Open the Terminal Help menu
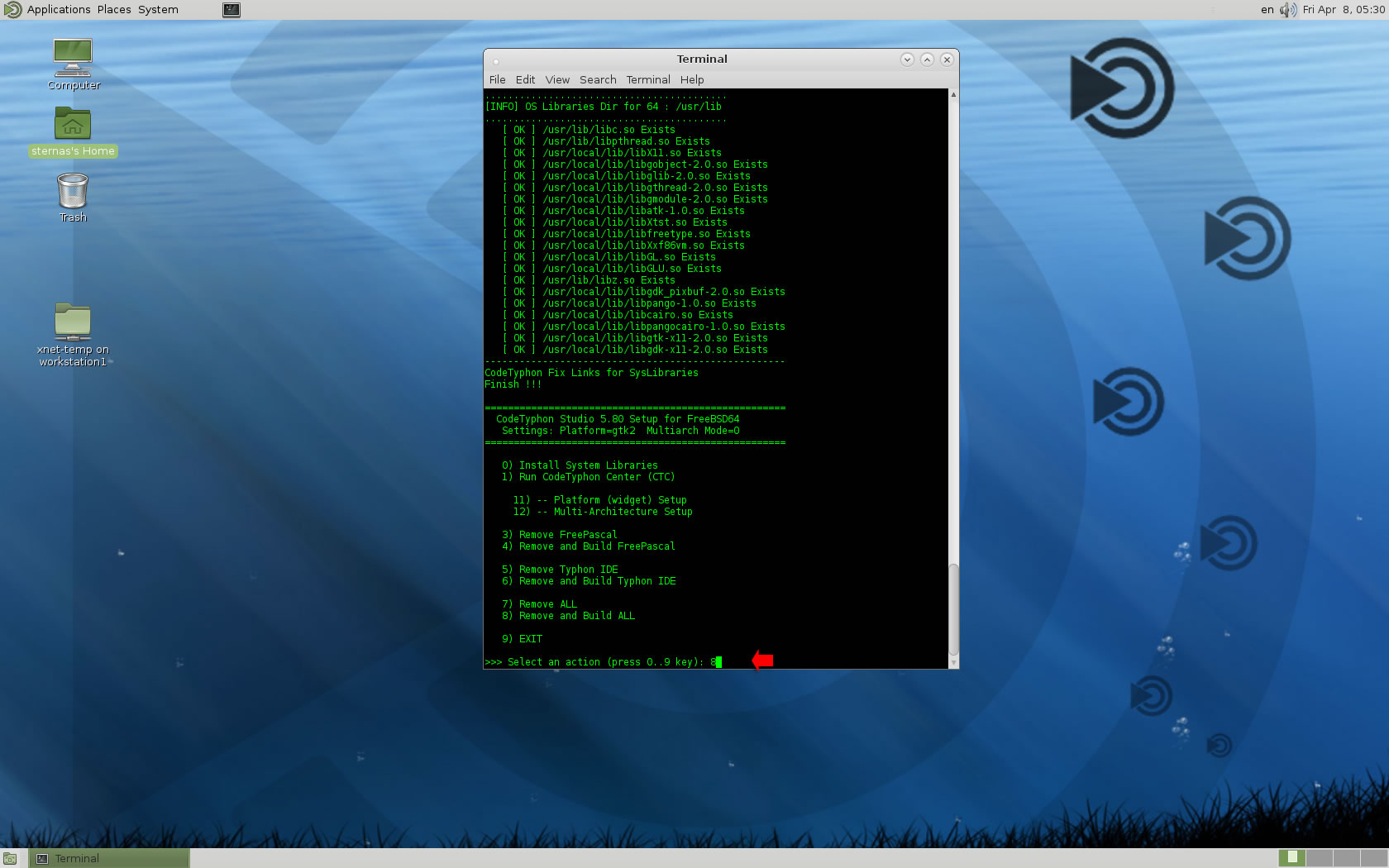The height and width of the screenshot is (868, 1389). 692,80
